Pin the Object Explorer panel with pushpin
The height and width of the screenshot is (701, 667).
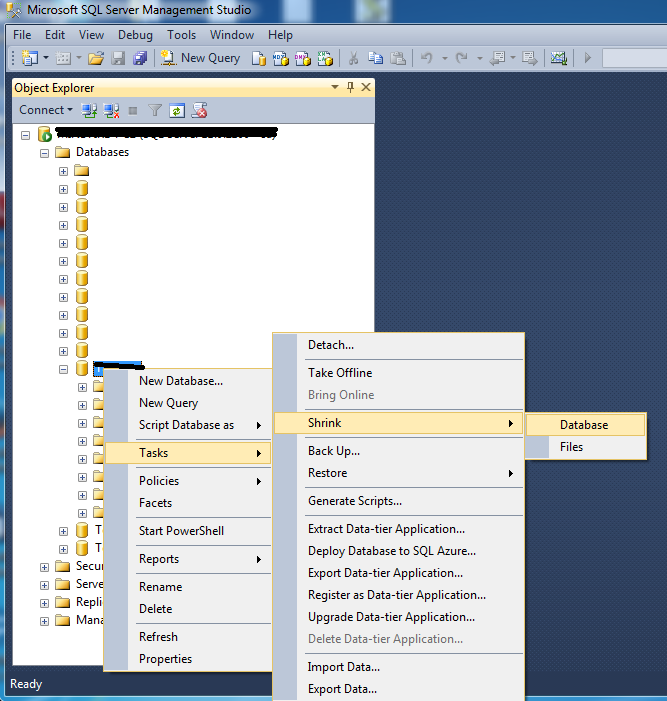pos(350,87)
